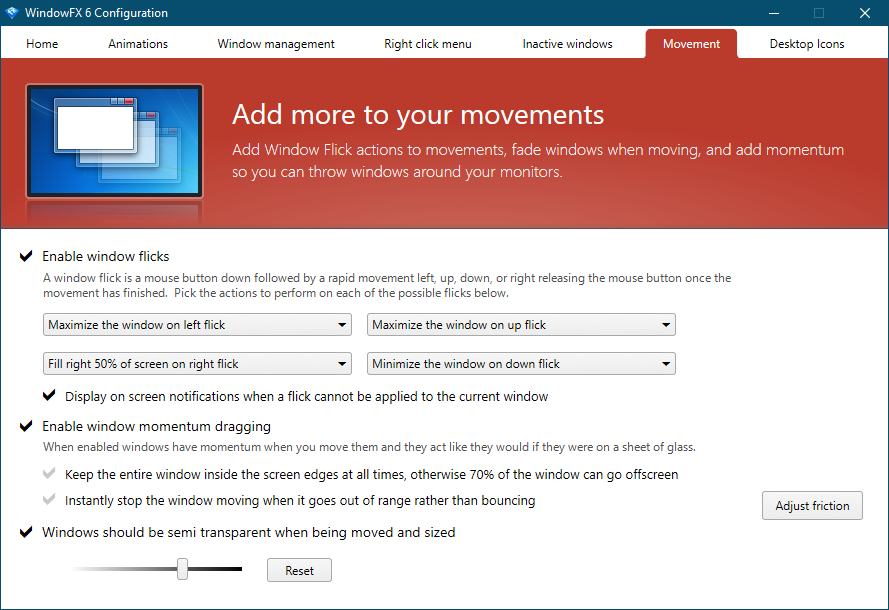Toggle Enable window momentum dragging
889x610 pixels.
[x=26, y=427]
